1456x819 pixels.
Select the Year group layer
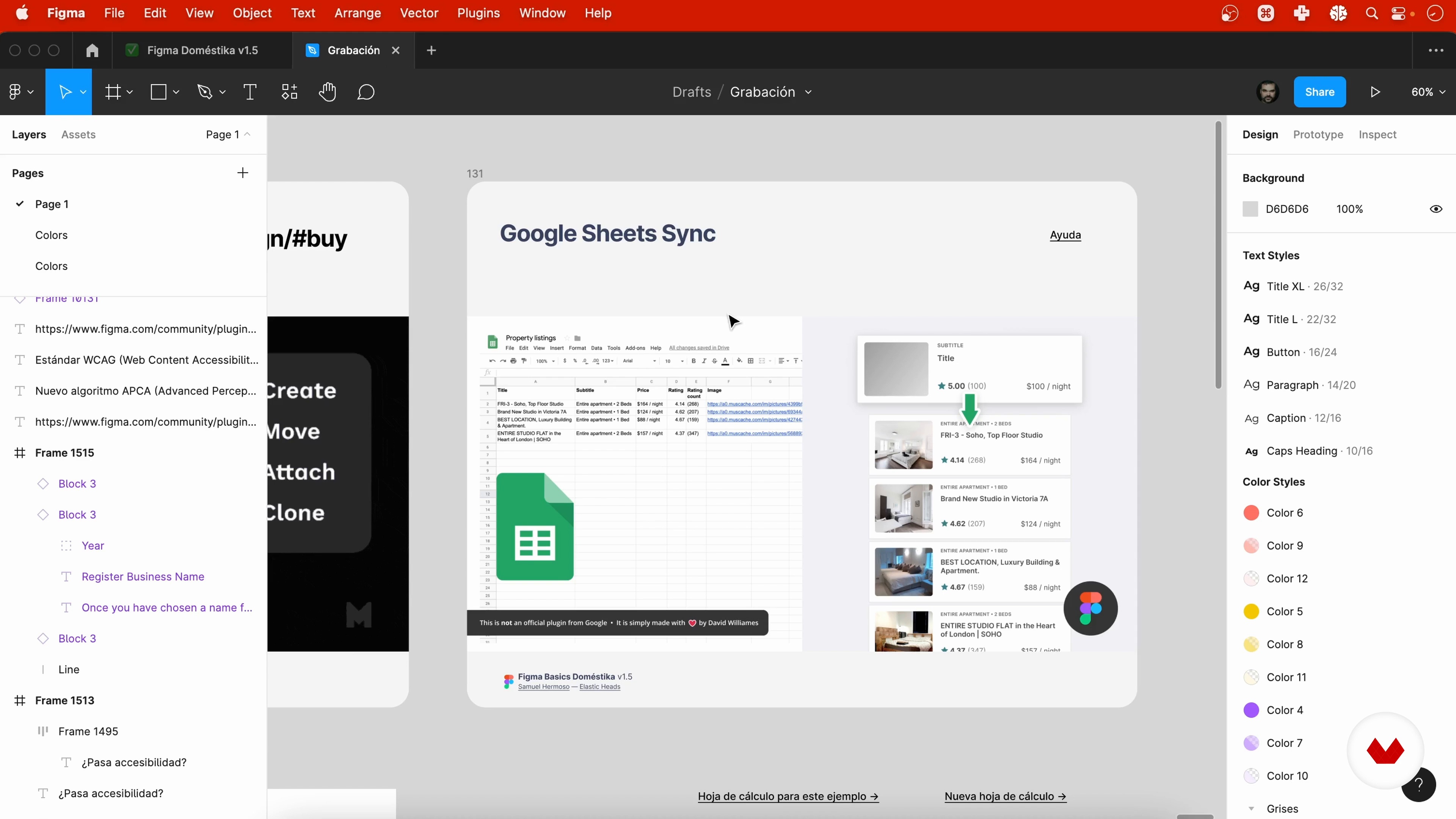pyautogui.click(x=93, y=546)
